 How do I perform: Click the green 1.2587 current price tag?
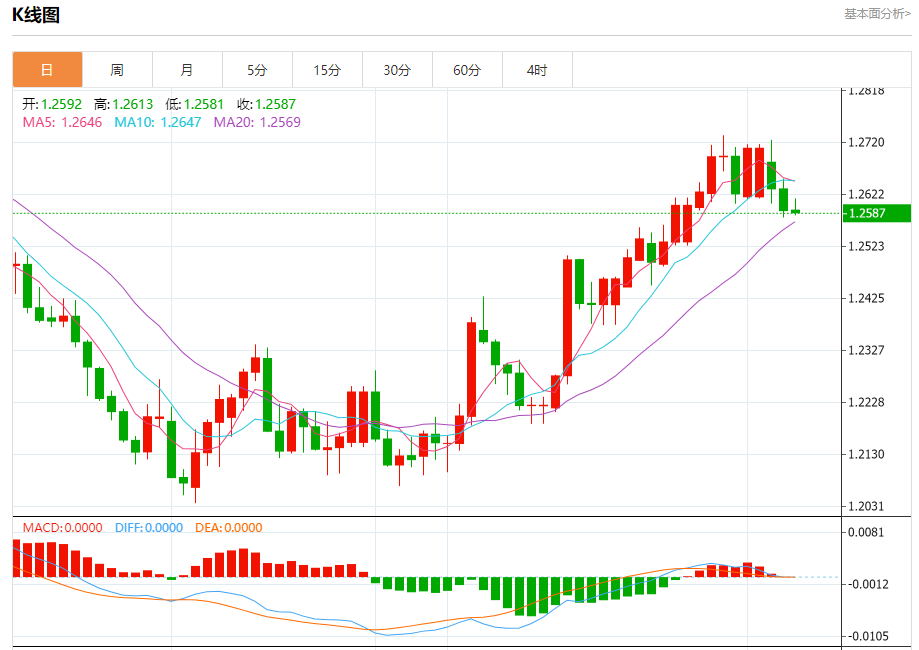pos(877,213)
